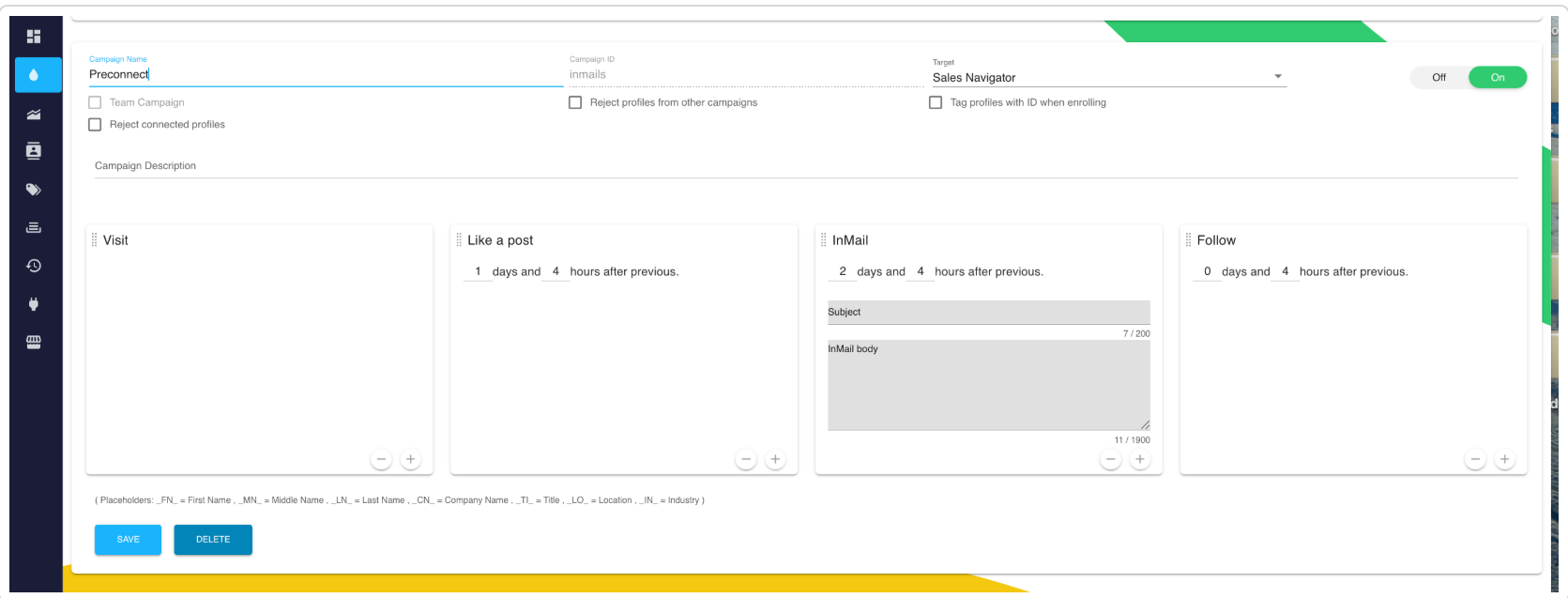The width and height of the screenshot is (1568, 598).
Task: Open the analytics chart sidebar icon
Action: (34, 115)
